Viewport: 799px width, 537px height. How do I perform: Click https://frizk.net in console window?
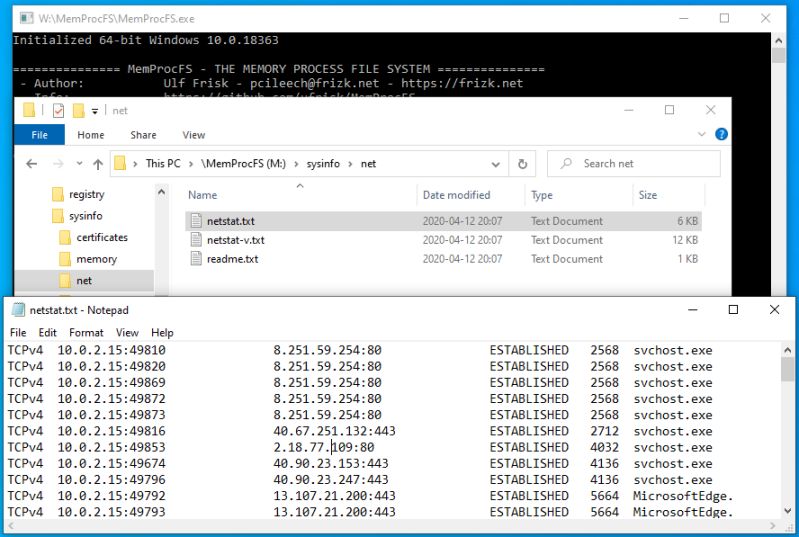[x=462, y=83]
